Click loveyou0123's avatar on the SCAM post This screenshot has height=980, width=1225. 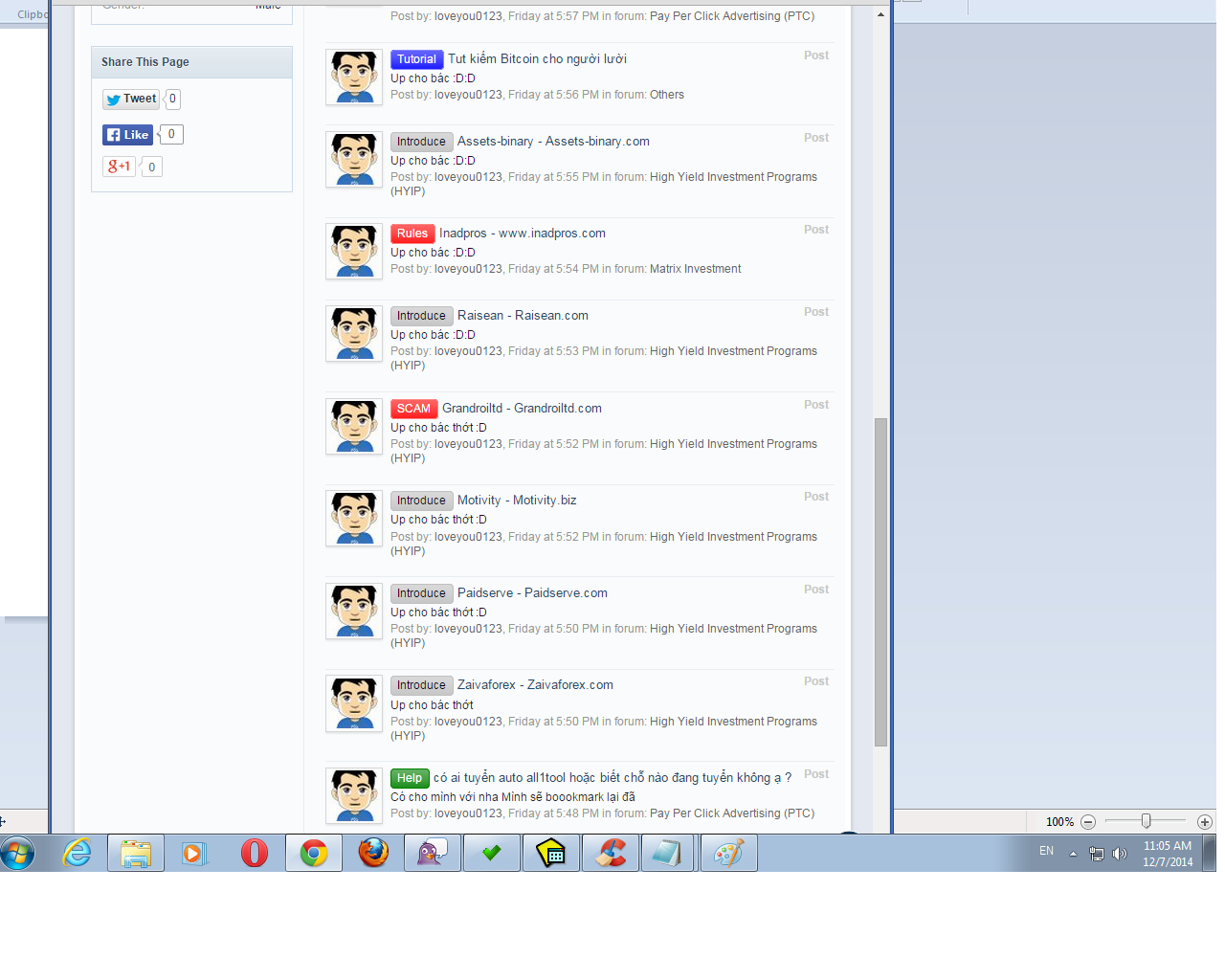coord(353,426)
